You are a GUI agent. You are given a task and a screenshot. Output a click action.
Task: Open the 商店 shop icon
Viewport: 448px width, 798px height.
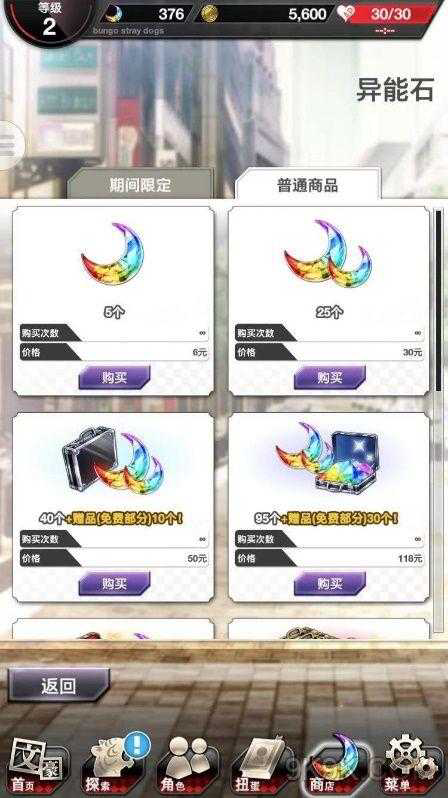pyautogui.click(x=337, y=765)
